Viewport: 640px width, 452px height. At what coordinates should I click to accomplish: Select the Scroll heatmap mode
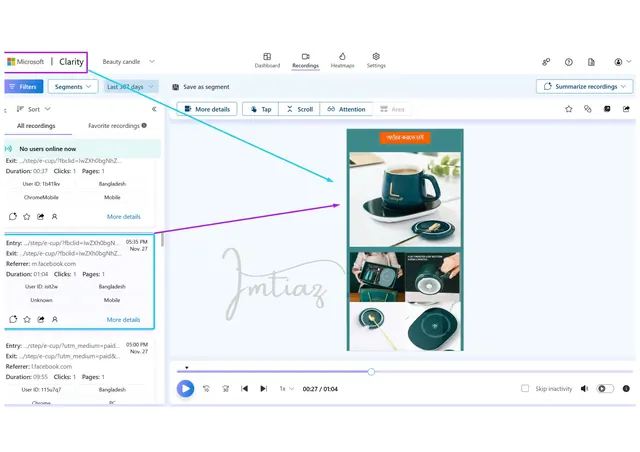(x=300, y=109)
